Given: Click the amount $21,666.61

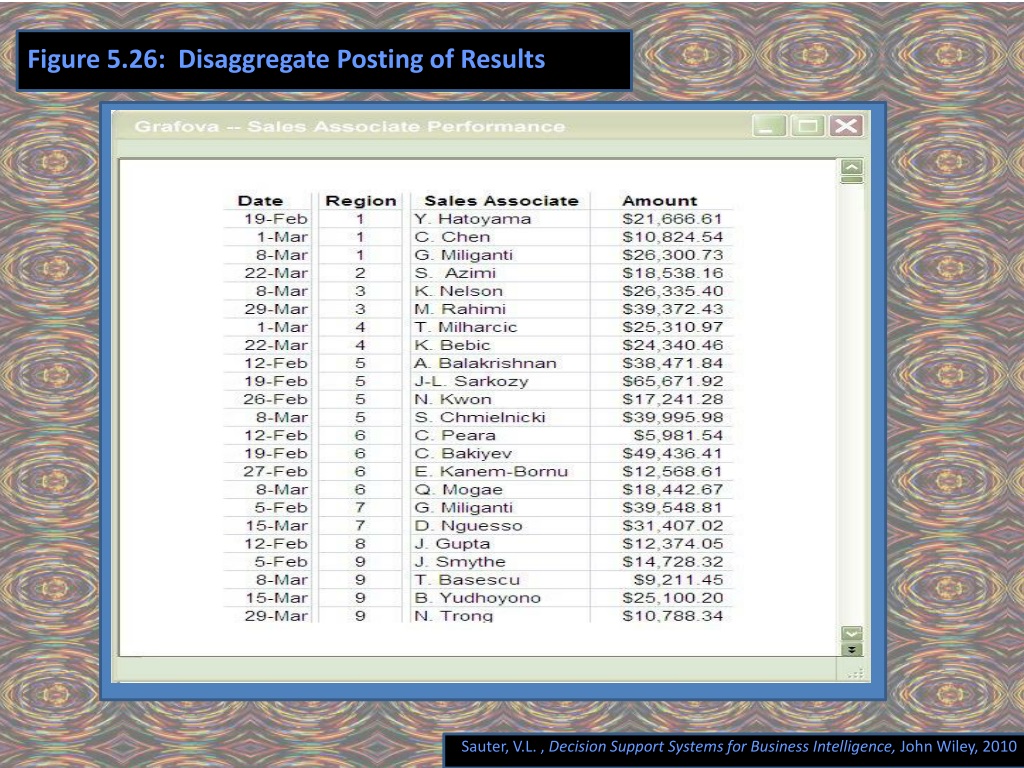Looking at the screenshot, I should [672, 219].
